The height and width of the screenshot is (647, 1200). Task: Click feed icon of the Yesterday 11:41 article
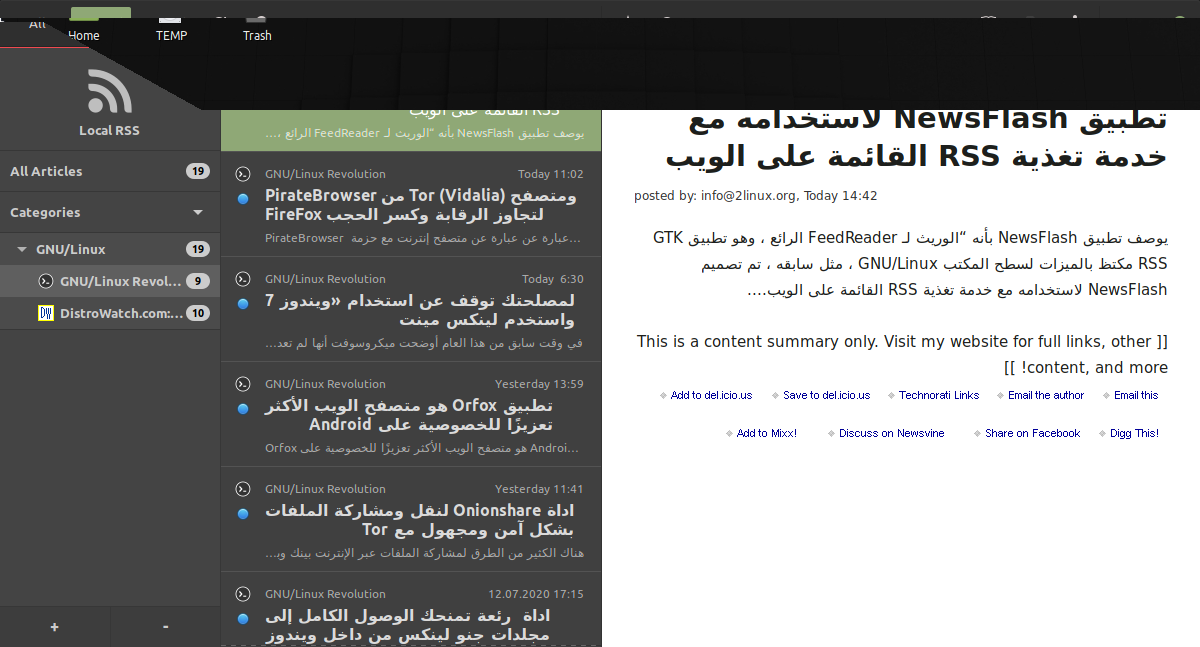[242, 489]
